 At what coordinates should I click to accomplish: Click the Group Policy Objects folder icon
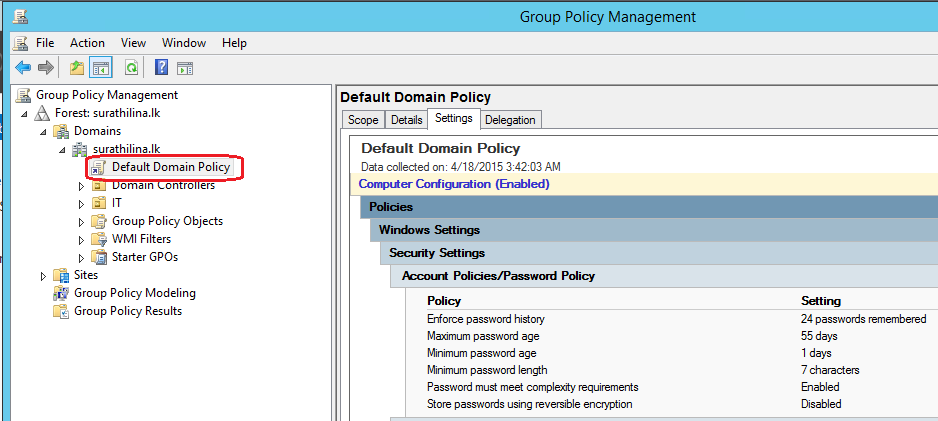click(x=99, y=221)
